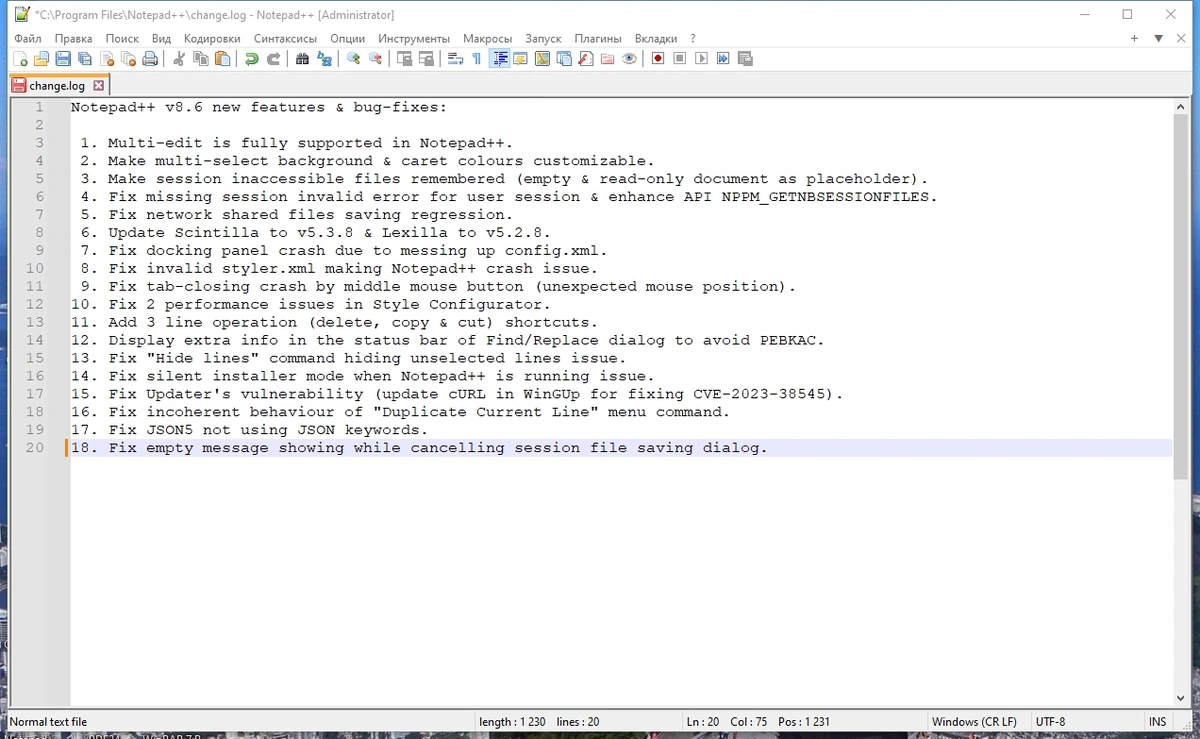Save the file with the floppy disk icon
This screenshot has height=739, width=1200.
pyautogui.click(x=63, y=59)
